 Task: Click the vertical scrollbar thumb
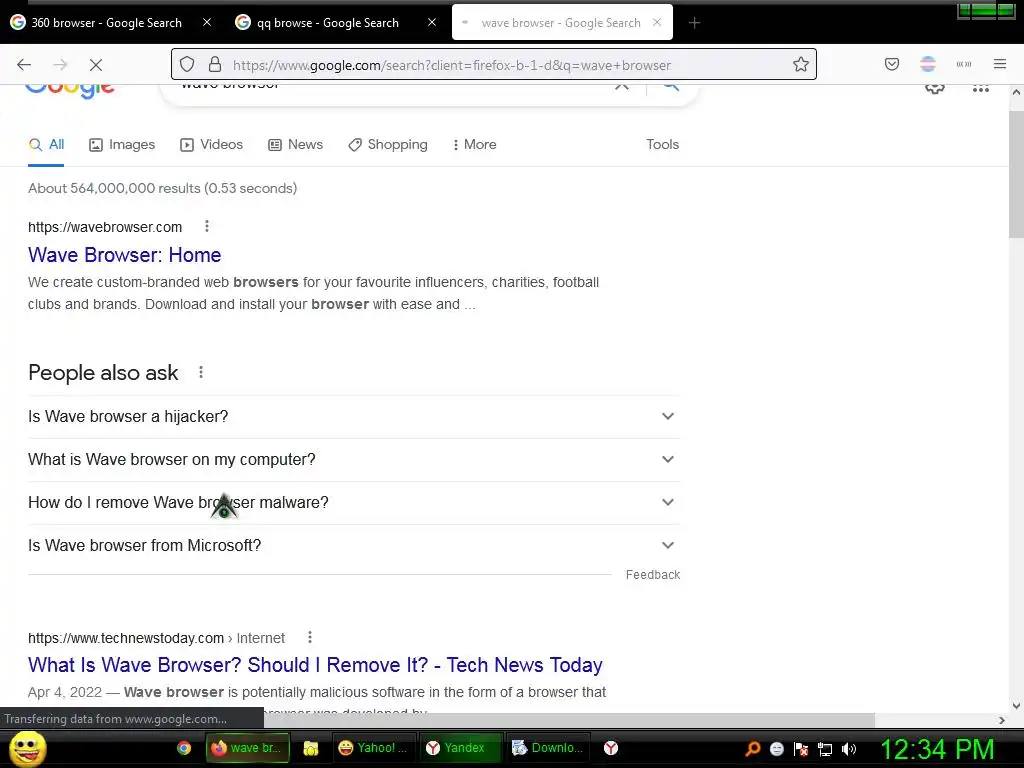[1016, 174]
